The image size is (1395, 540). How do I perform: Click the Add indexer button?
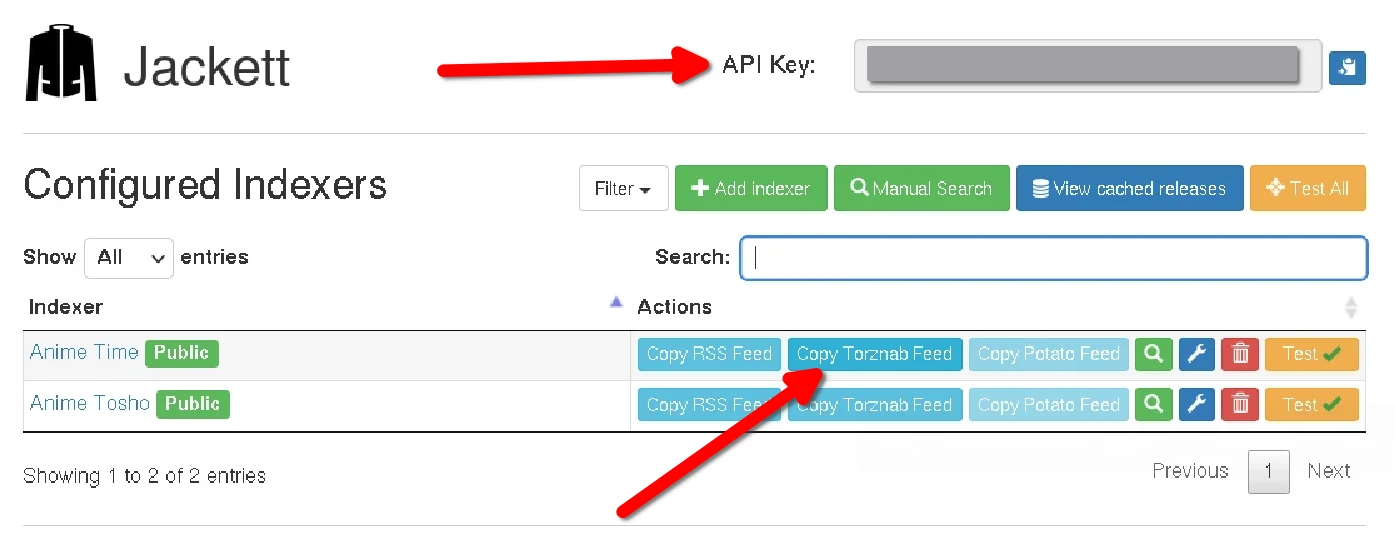coord(751,188)
